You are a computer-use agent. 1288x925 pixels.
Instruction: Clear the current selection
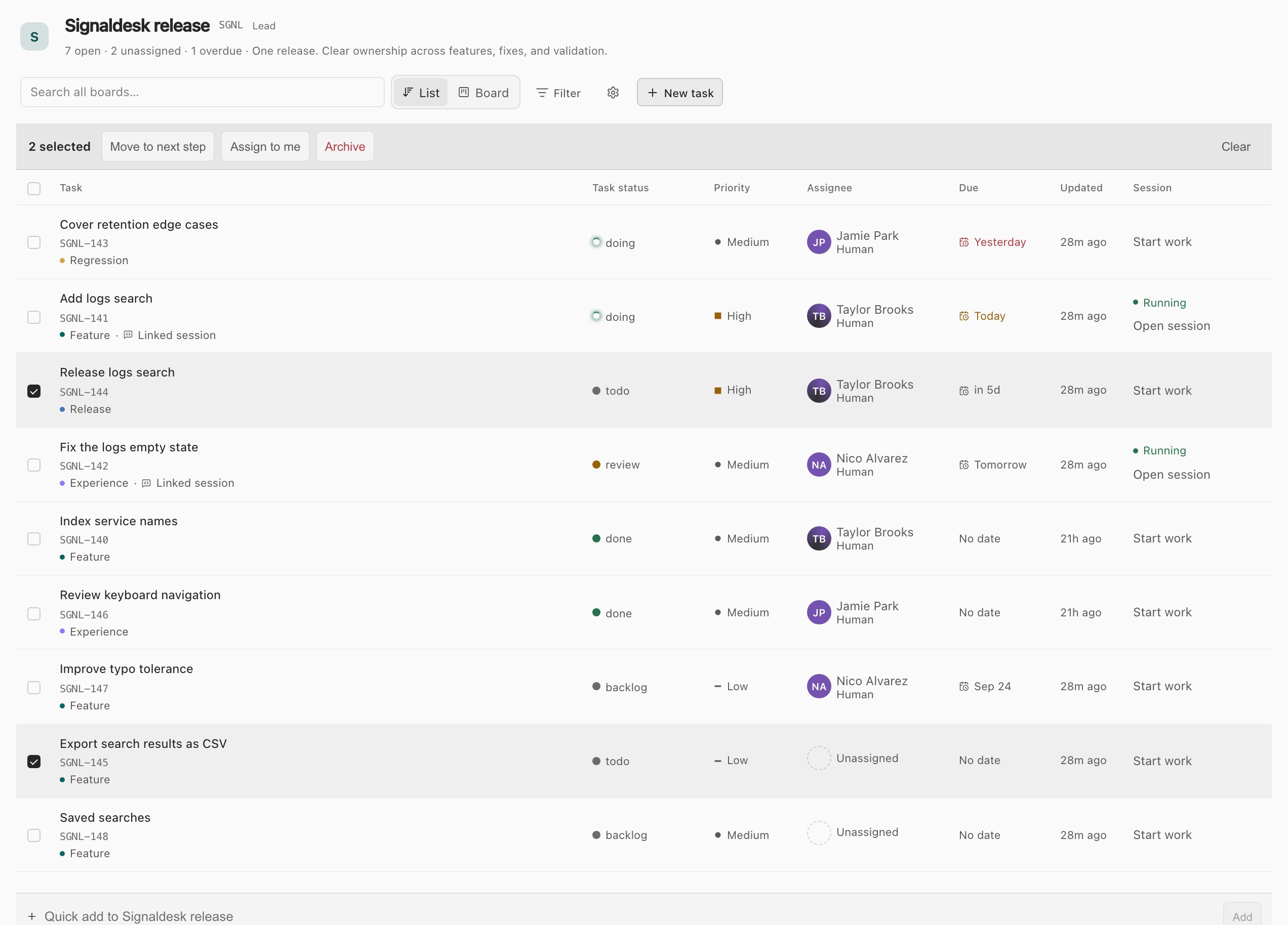point(1236,146)
